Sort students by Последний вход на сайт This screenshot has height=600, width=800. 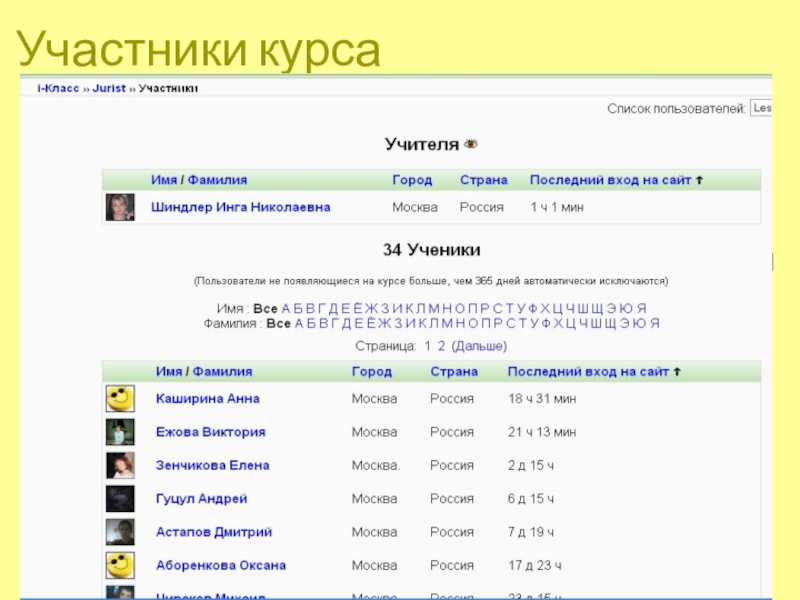pyautogui.click(x=588, y=371)
